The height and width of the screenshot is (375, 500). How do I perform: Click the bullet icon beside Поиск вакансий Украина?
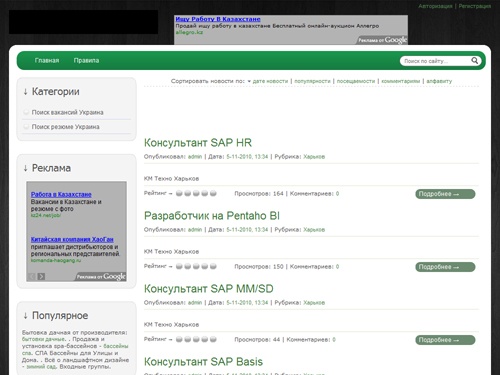(26, 112)
